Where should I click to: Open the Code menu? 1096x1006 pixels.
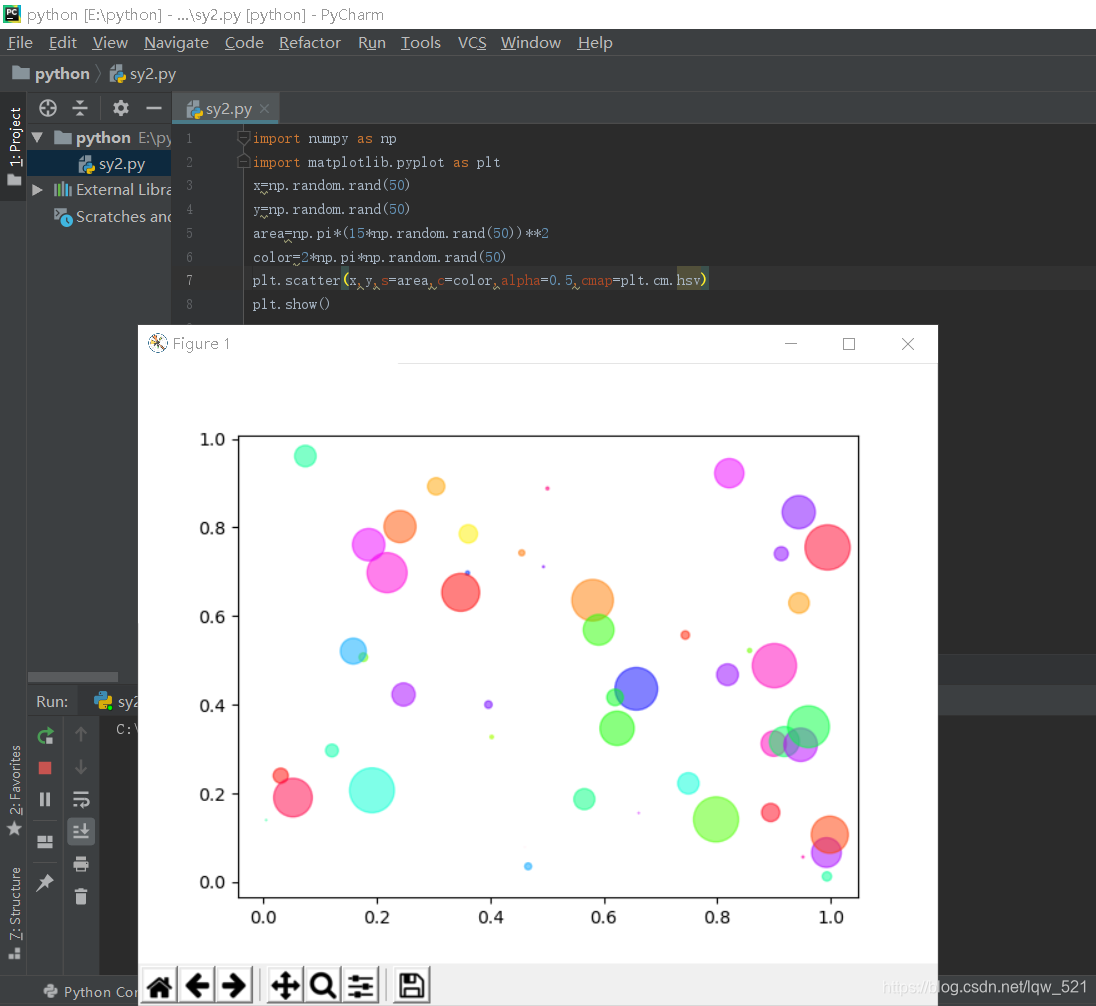coord(244,43)
